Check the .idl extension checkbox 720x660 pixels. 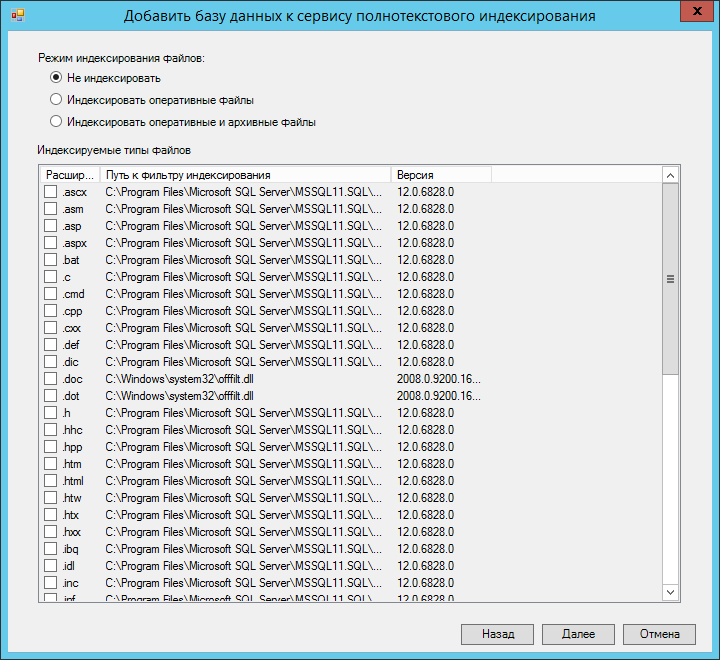point(51,566)
